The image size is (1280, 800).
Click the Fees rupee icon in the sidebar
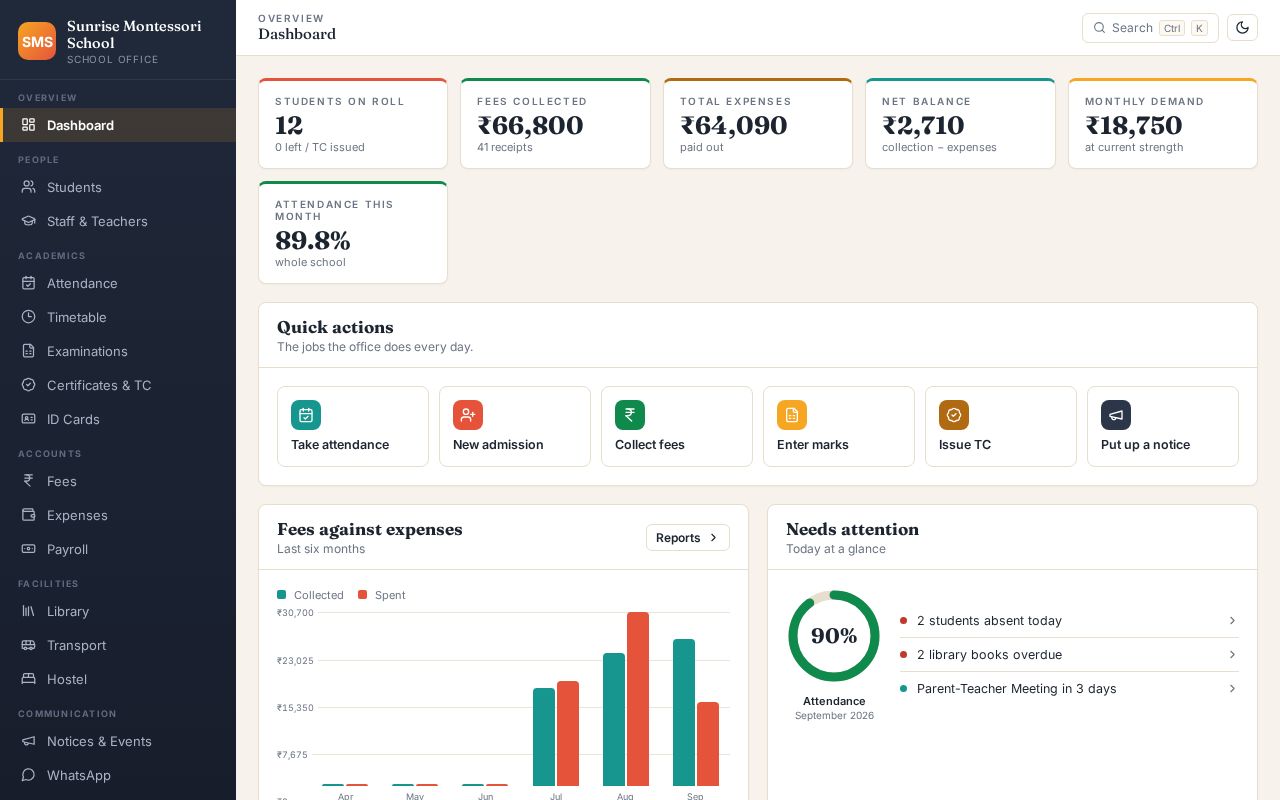tap(29, 481)
